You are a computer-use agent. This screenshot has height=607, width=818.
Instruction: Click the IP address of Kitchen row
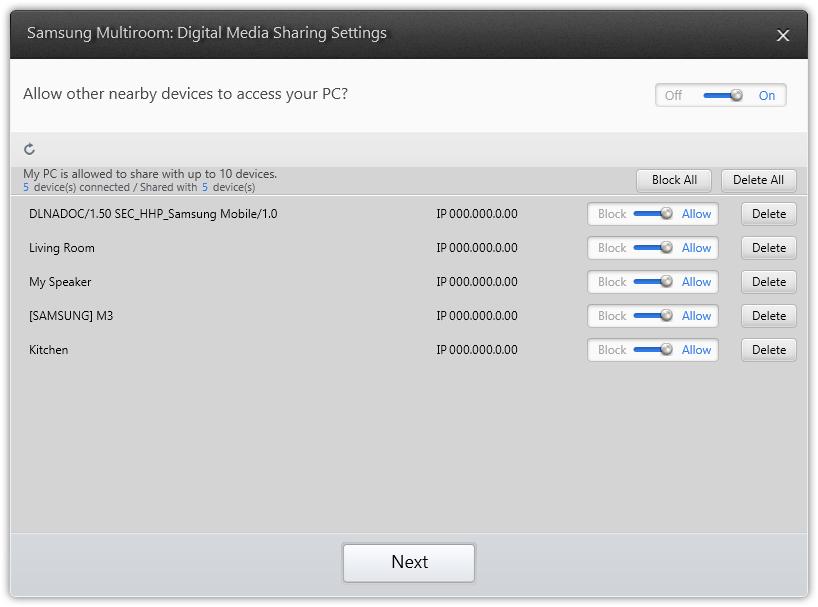pos(477,349)
